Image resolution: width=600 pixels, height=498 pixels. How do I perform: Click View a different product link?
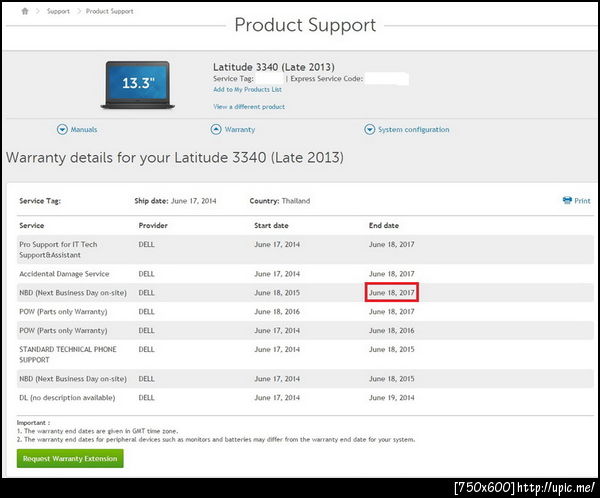[249, 107]
